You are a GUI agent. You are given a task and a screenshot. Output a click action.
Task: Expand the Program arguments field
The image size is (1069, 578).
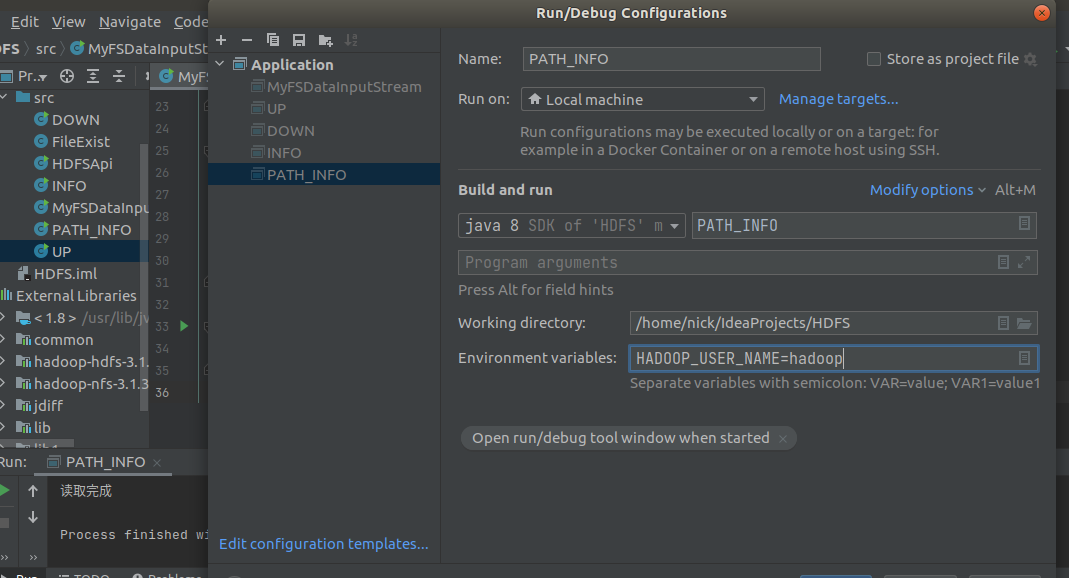tap(1024, 262)
